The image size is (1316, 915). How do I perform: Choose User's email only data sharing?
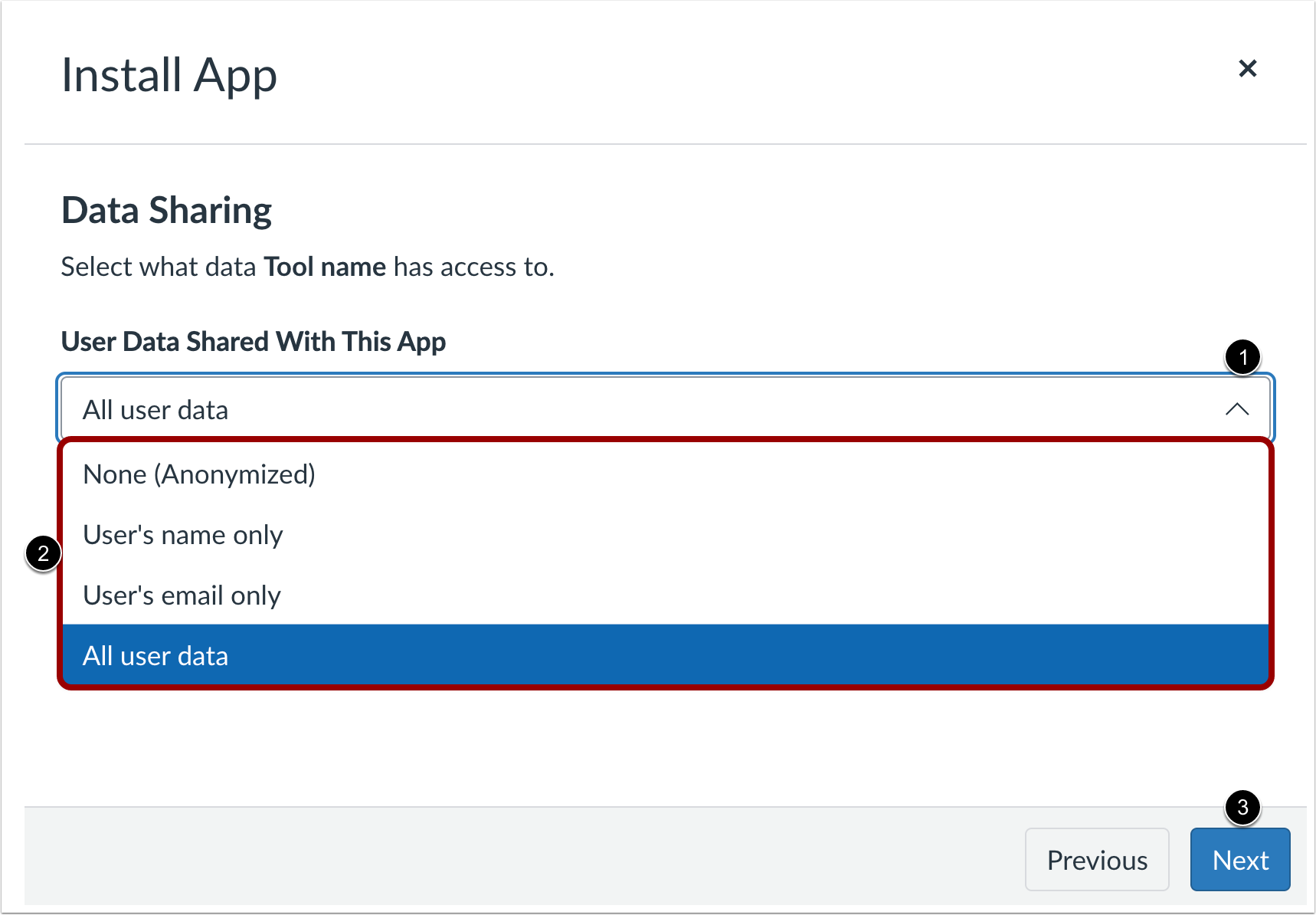pyautogui.click(x=181, y=595)
